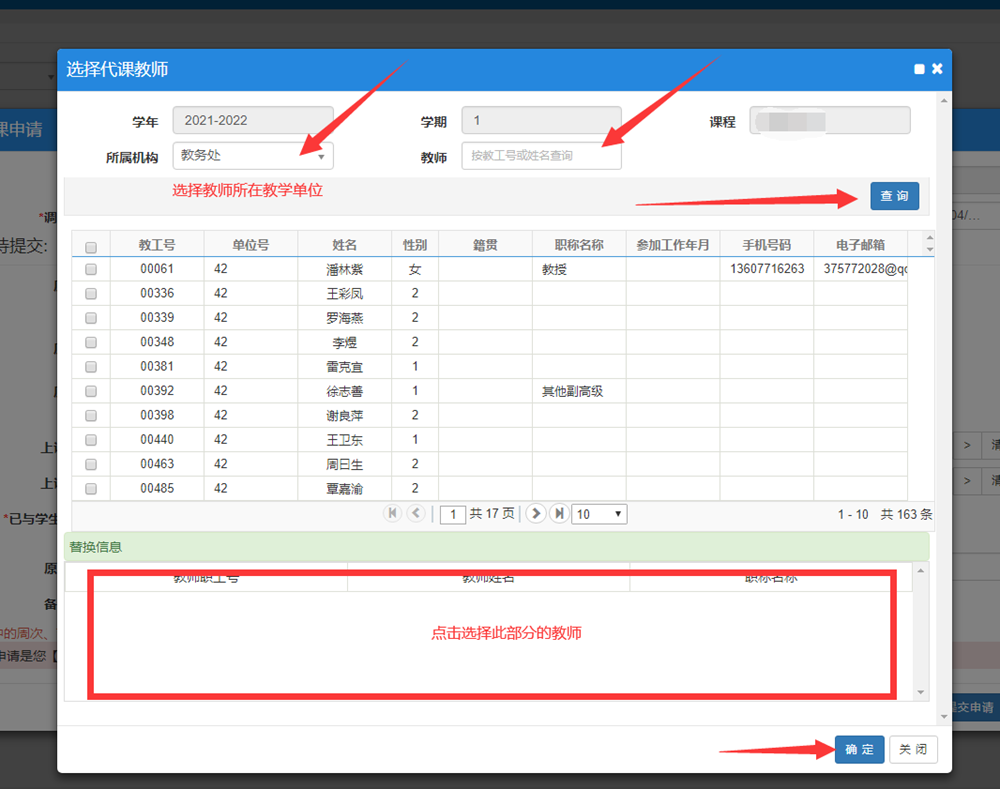The height and width of the screenshot is (789, 1000).
Task: Maximize the 选择代课教师 dialog
Action: point(919,69)
